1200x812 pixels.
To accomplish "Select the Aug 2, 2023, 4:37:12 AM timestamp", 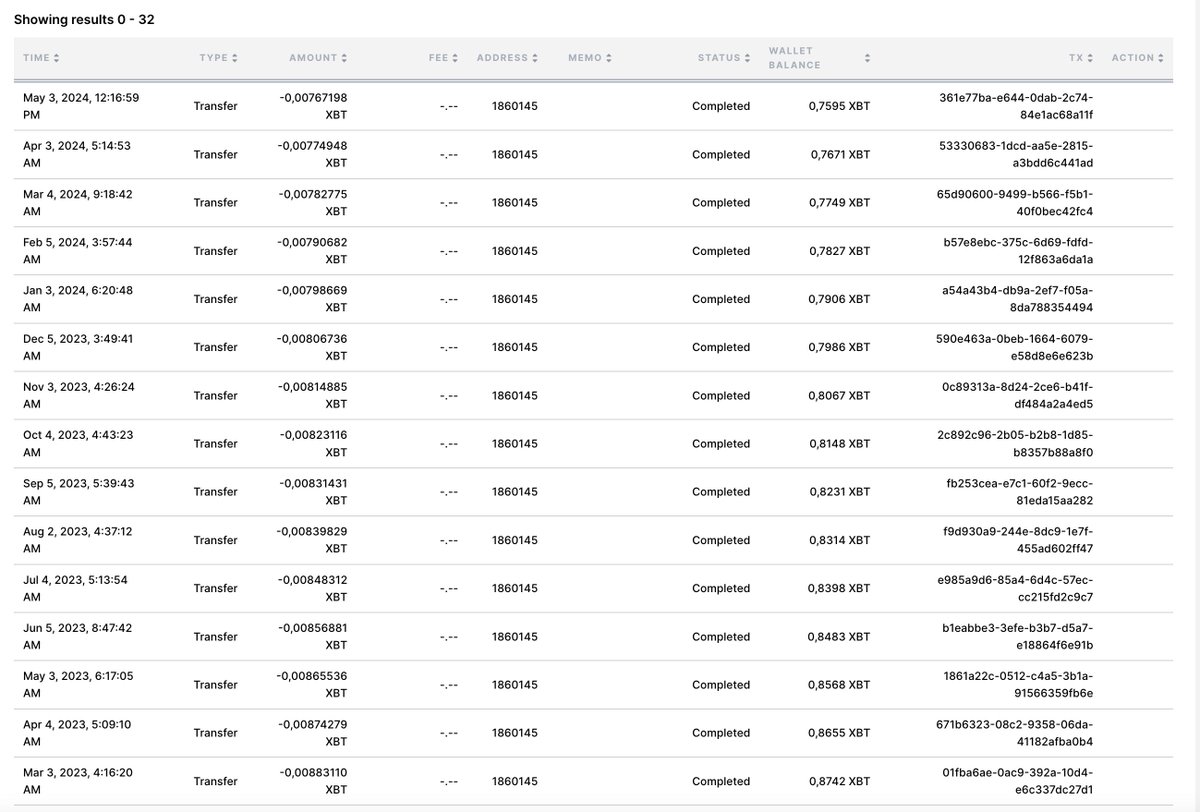I will pyautogui.click(x=78, y=540).
